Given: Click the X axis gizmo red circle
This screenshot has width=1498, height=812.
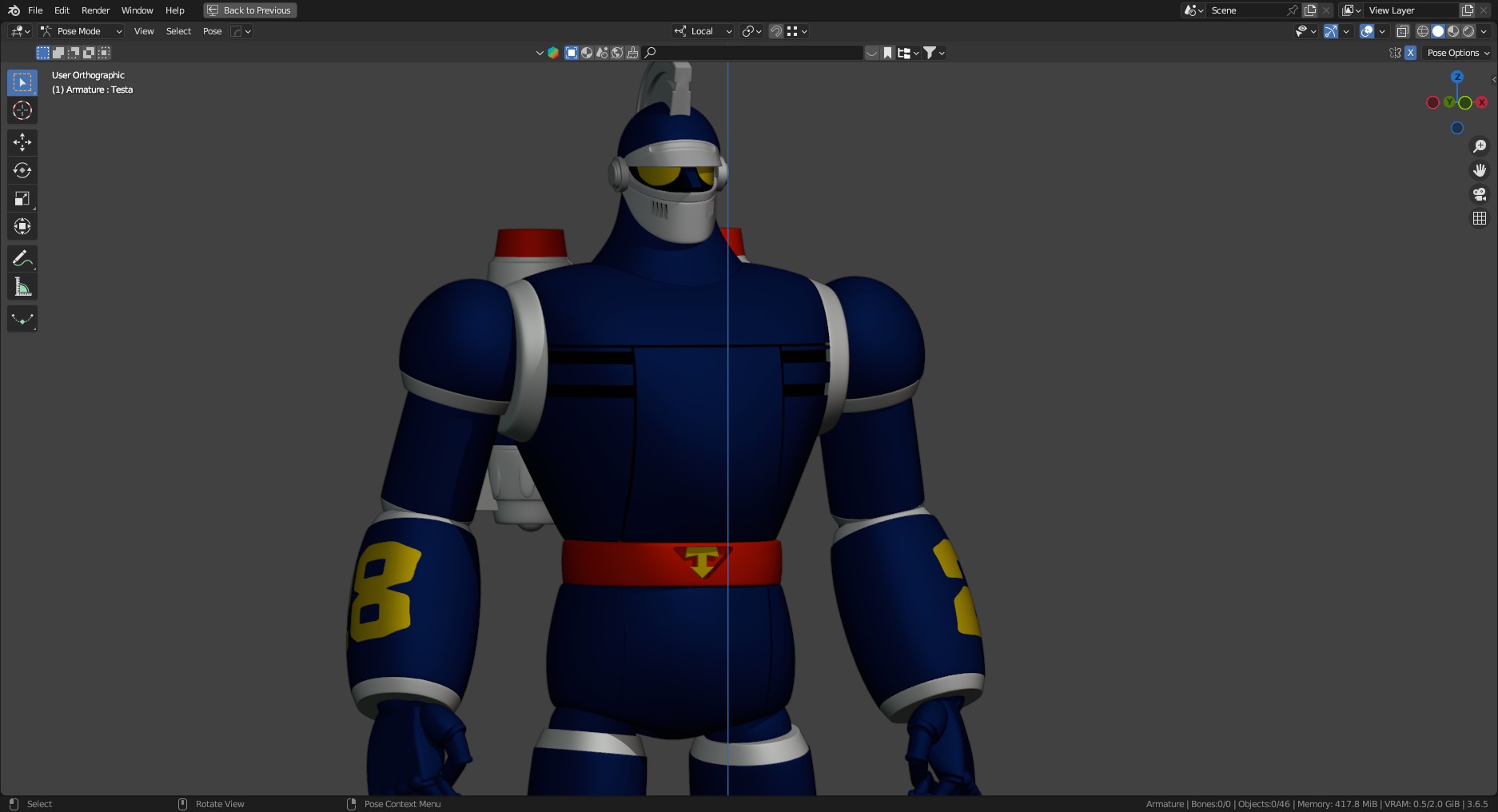Looking at the screenshot, I should click(x=1481, y=102).
